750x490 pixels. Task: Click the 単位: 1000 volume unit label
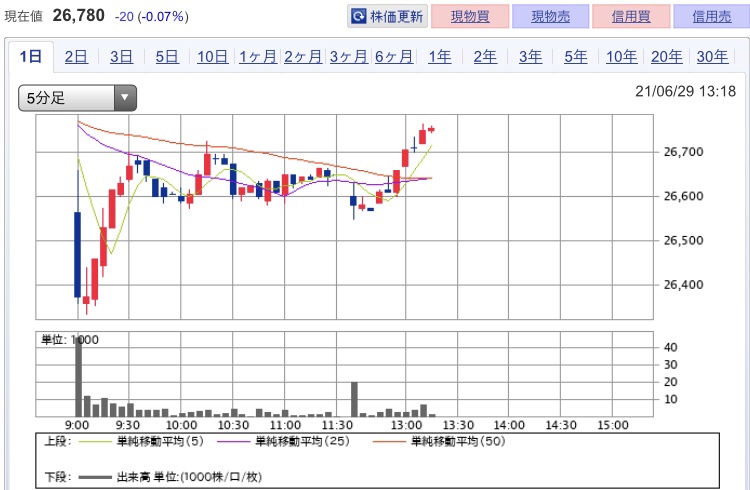point(70,340)
